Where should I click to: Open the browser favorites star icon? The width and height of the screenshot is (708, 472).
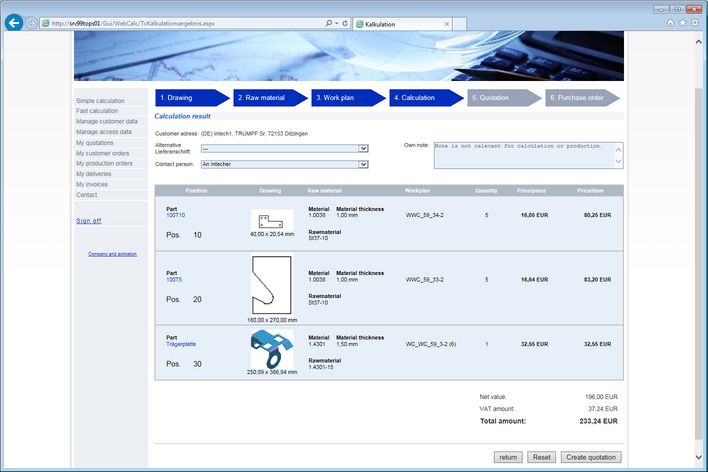click(683, 22)
